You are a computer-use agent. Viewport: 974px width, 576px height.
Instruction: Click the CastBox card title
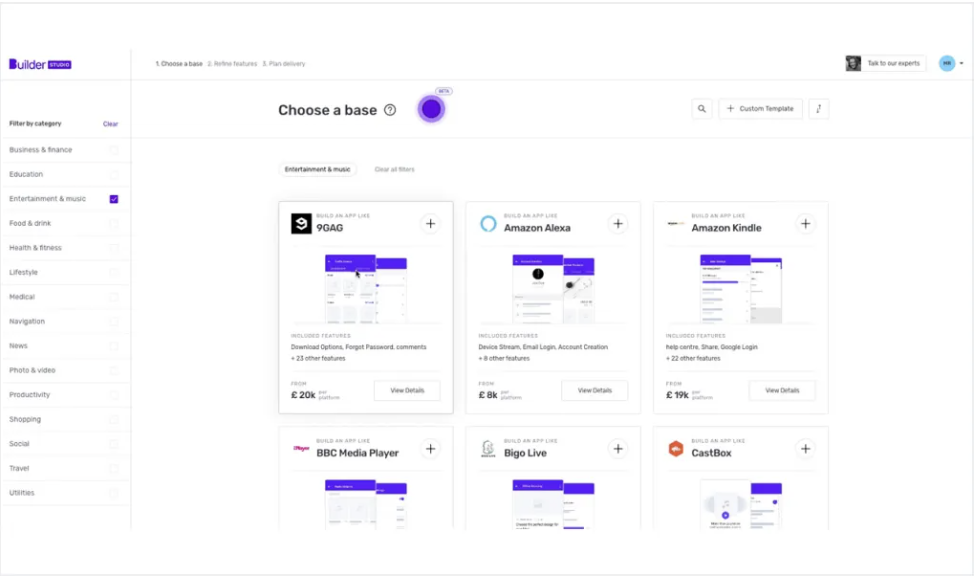click(x=711, y=453)
